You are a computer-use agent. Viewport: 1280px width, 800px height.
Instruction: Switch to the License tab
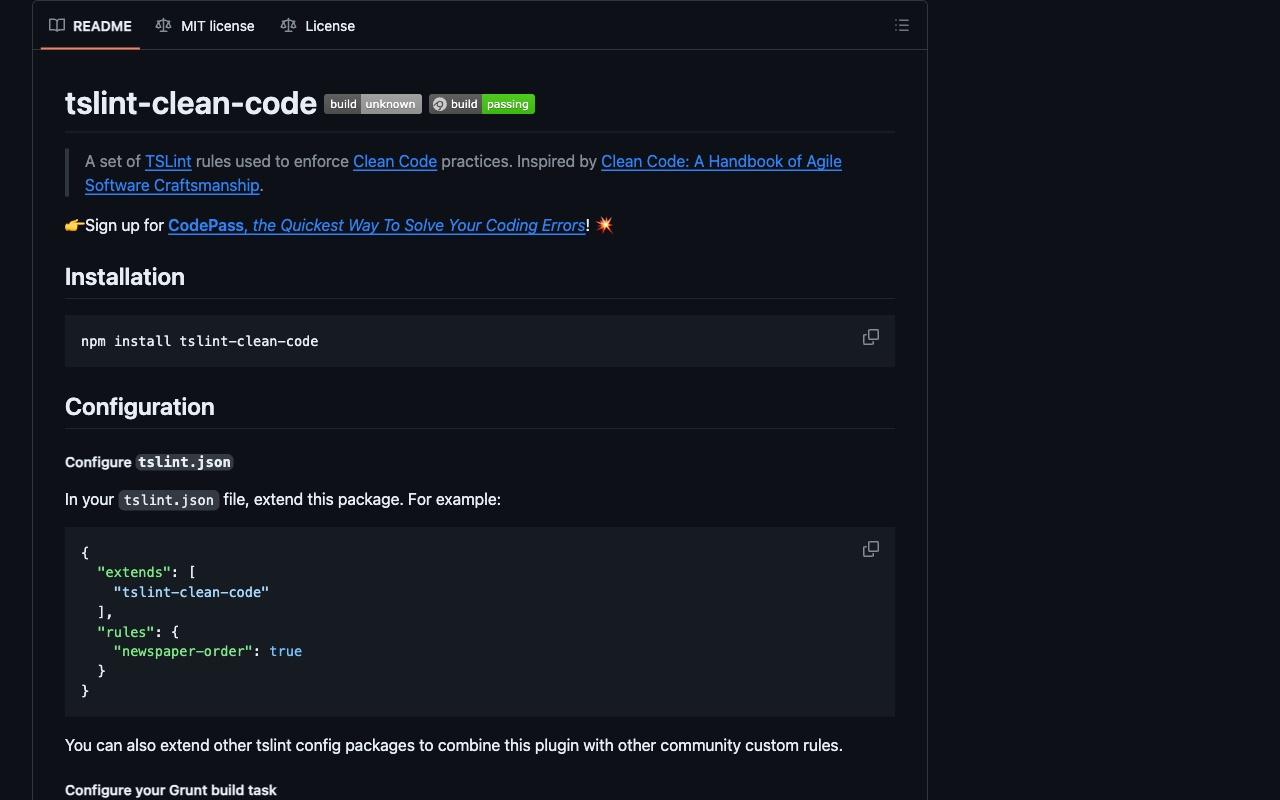point(318,26)
